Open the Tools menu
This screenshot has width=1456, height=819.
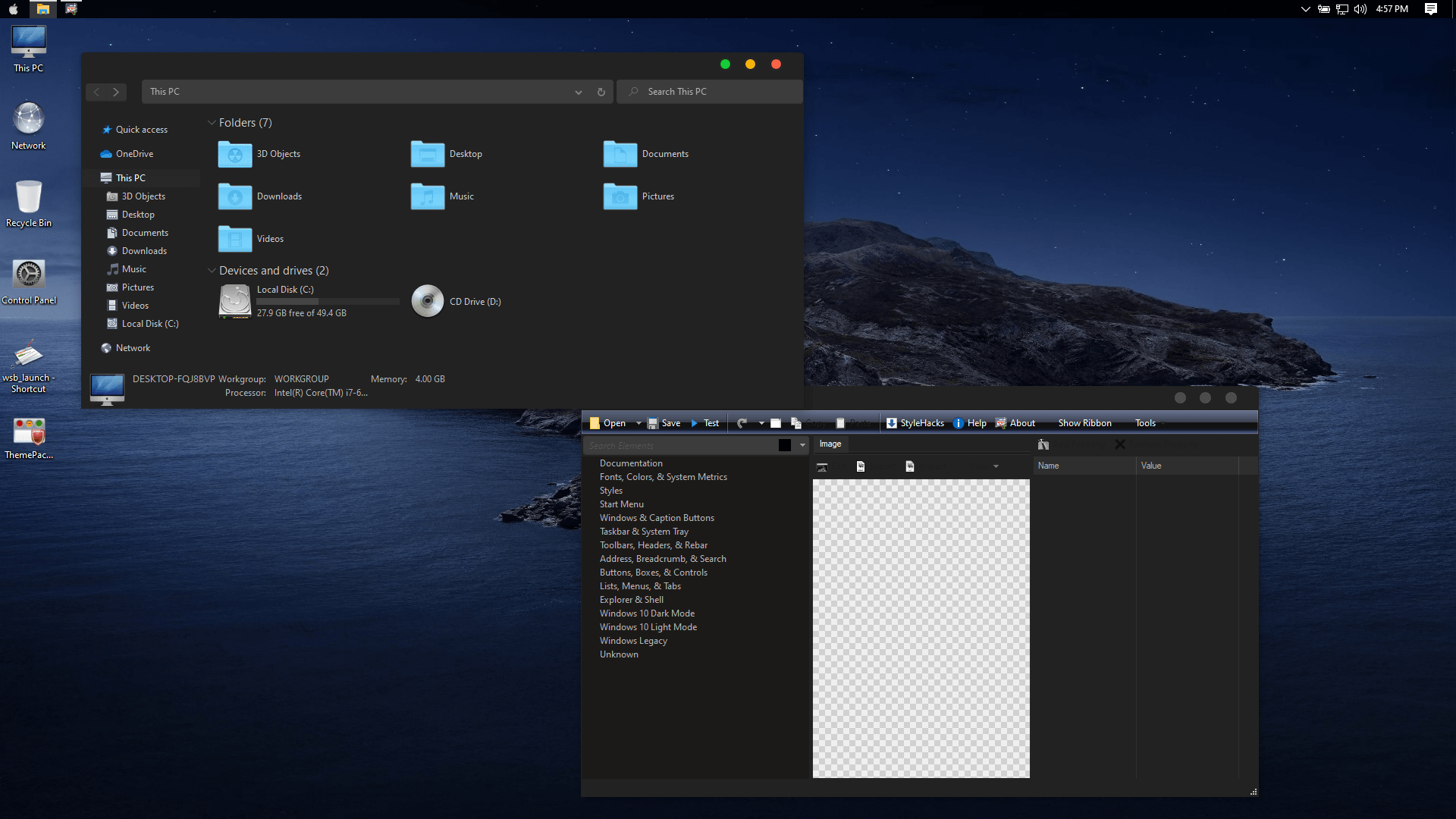(1145, 423)
